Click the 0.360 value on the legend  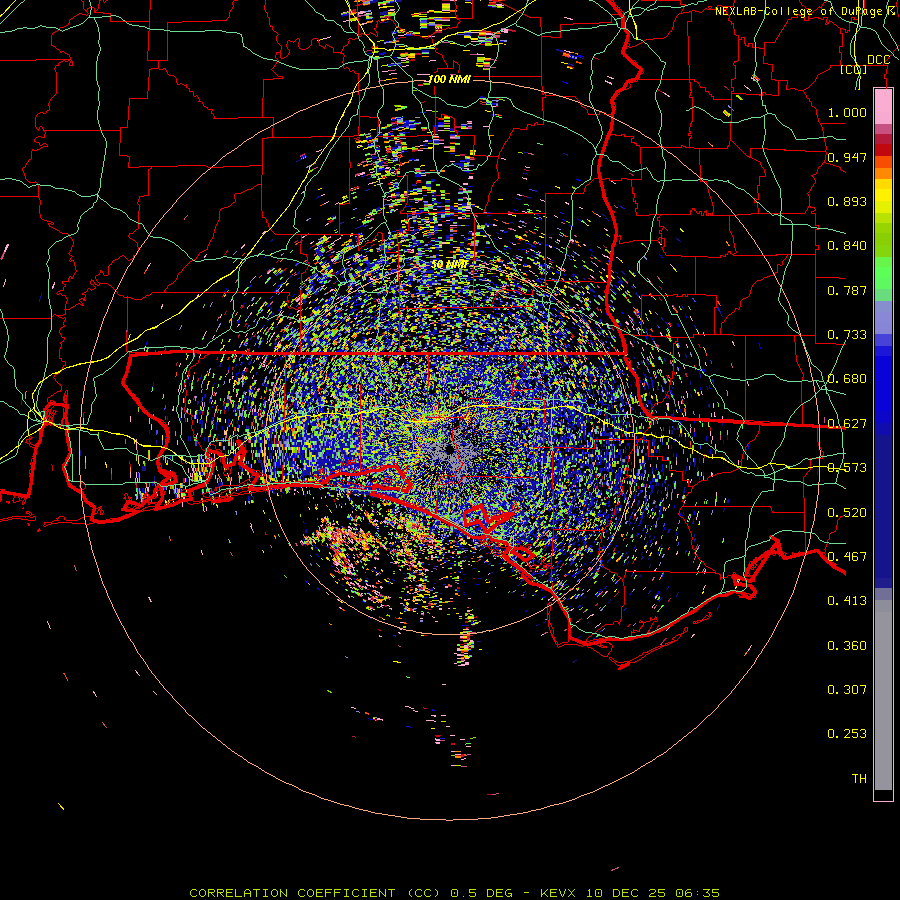(847, 646)
